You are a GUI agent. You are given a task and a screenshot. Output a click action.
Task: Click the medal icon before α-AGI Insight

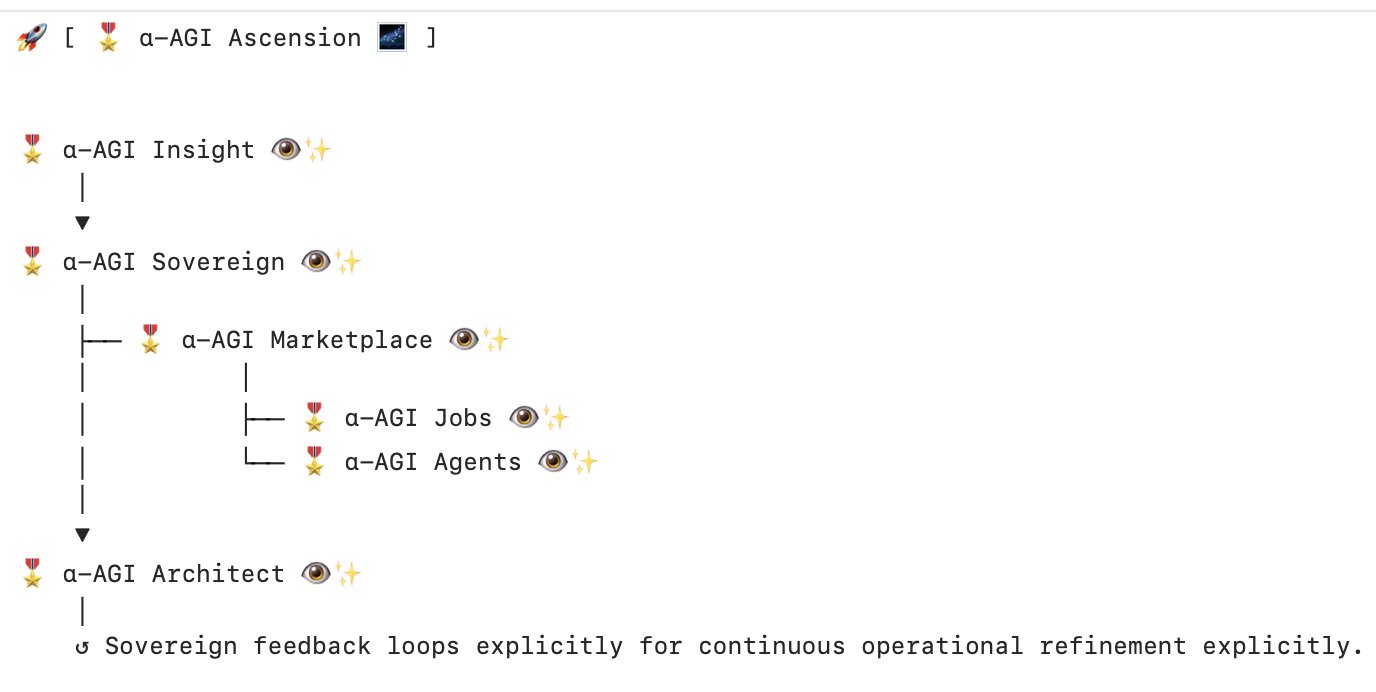32,150
